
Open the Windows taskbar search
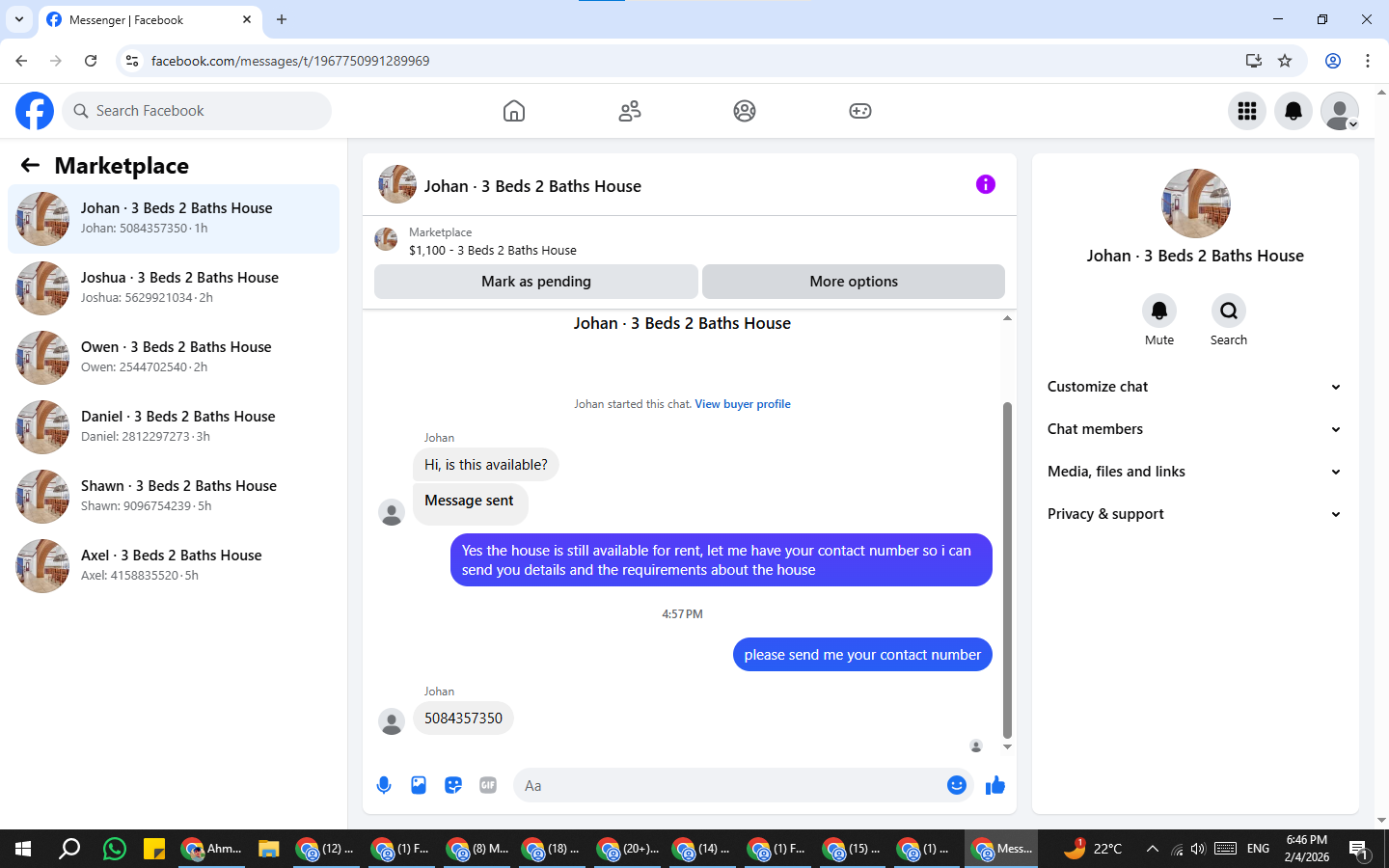pos(69,849)
